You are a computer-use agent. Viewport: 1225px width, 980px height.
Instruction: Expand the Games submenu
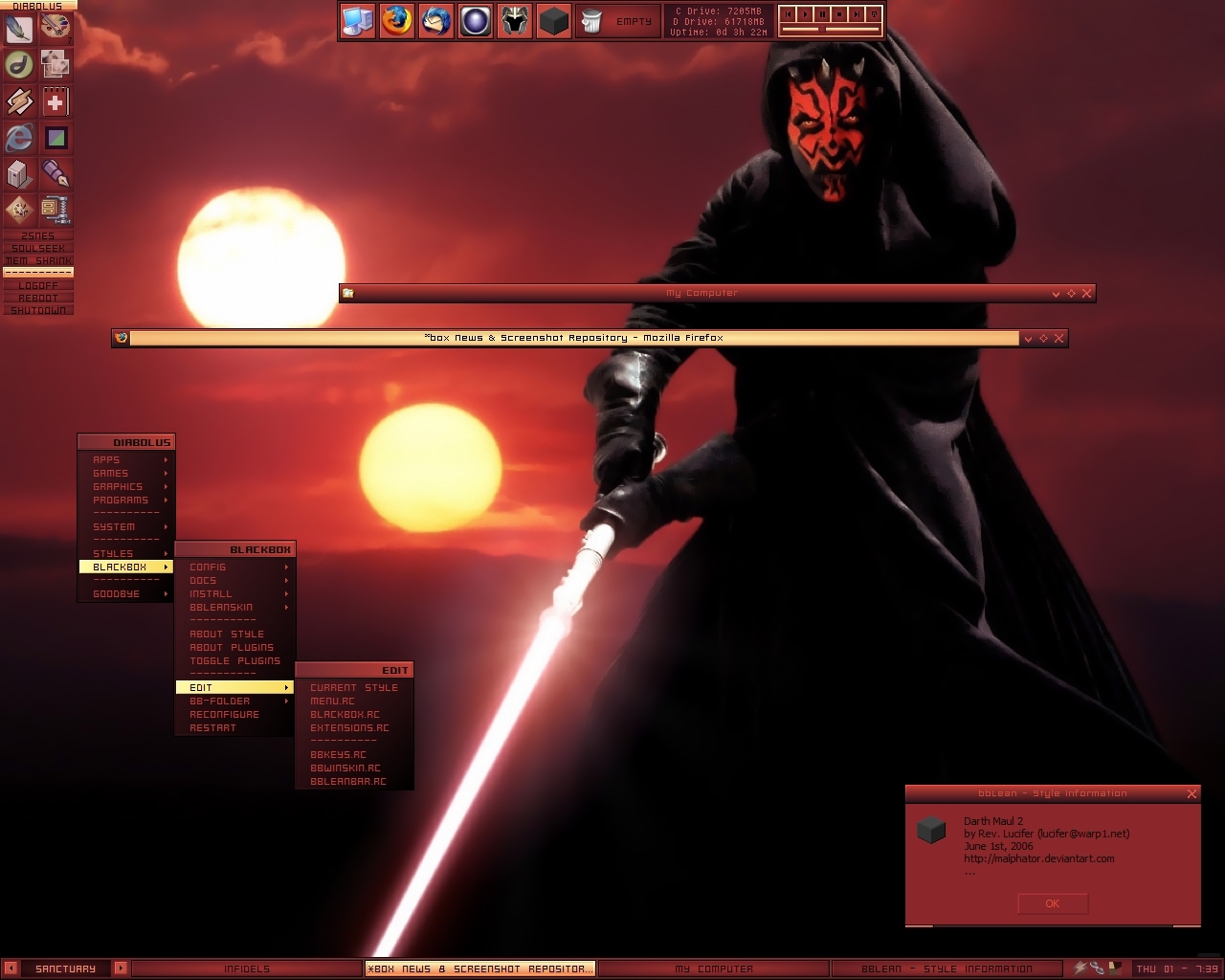click(x=126, y=473)
